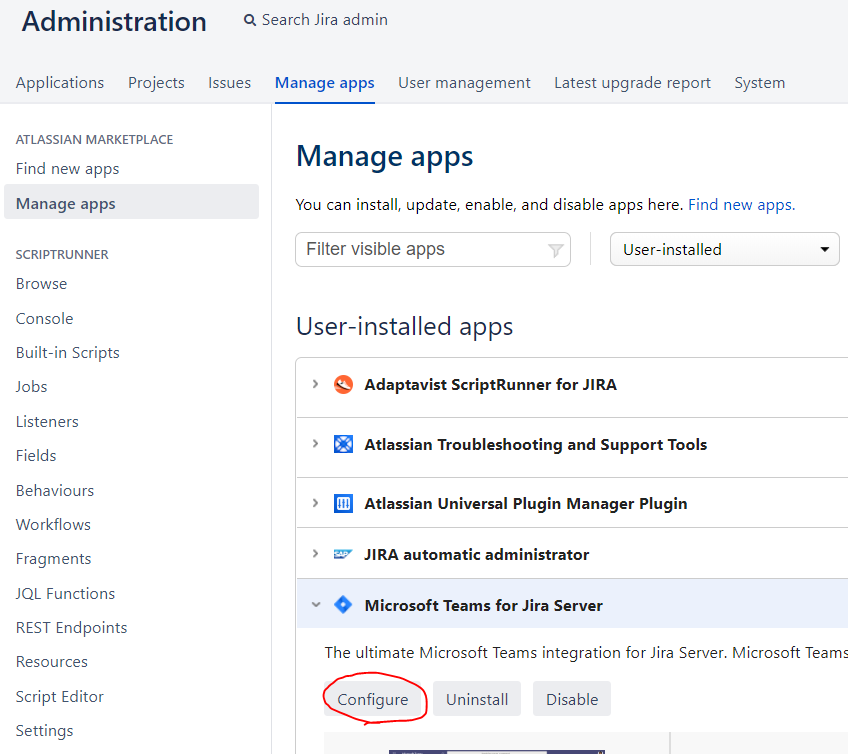
Task: Select Manage apps in sidebar
Action: coord(131,202)
